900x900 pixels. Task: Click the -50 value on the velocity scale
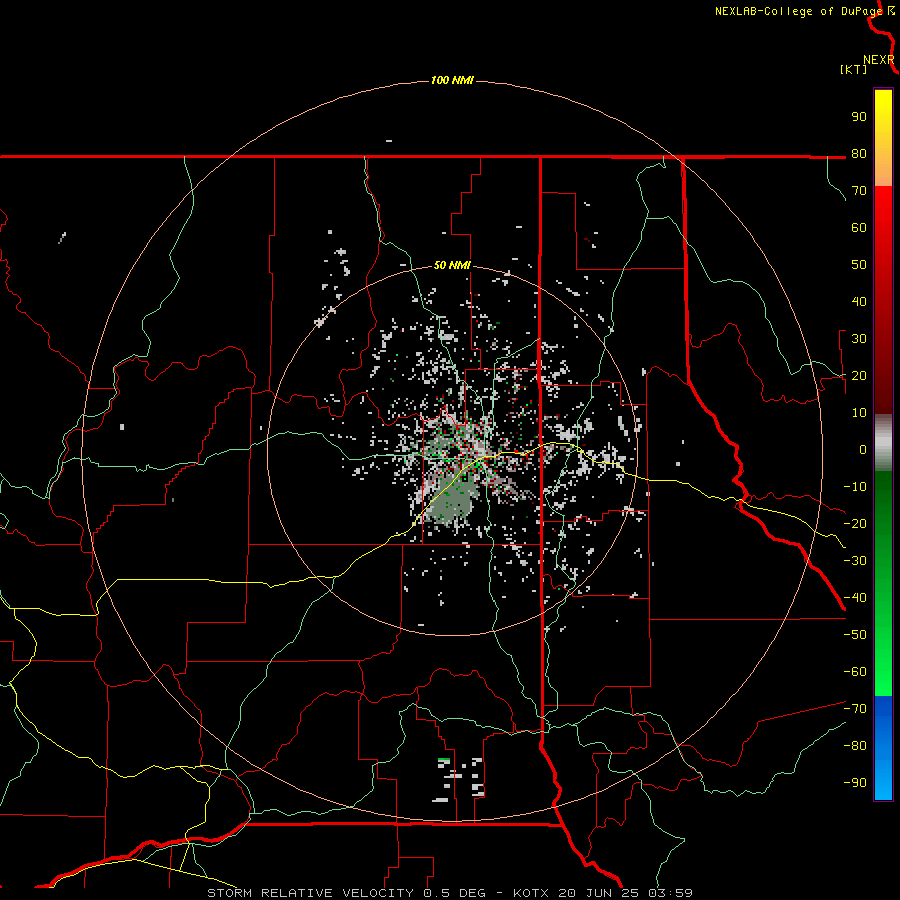[855, 635]
